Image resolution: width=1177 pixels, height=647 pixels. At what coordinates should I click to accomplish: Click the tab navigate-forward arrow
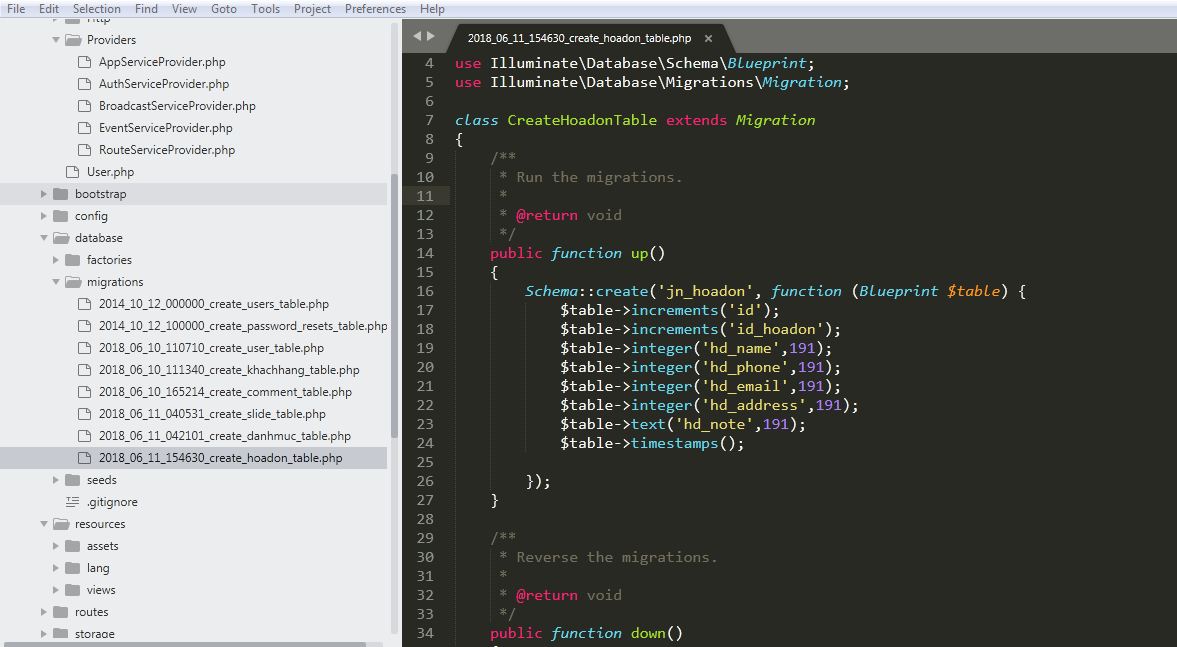coord(431,36)
